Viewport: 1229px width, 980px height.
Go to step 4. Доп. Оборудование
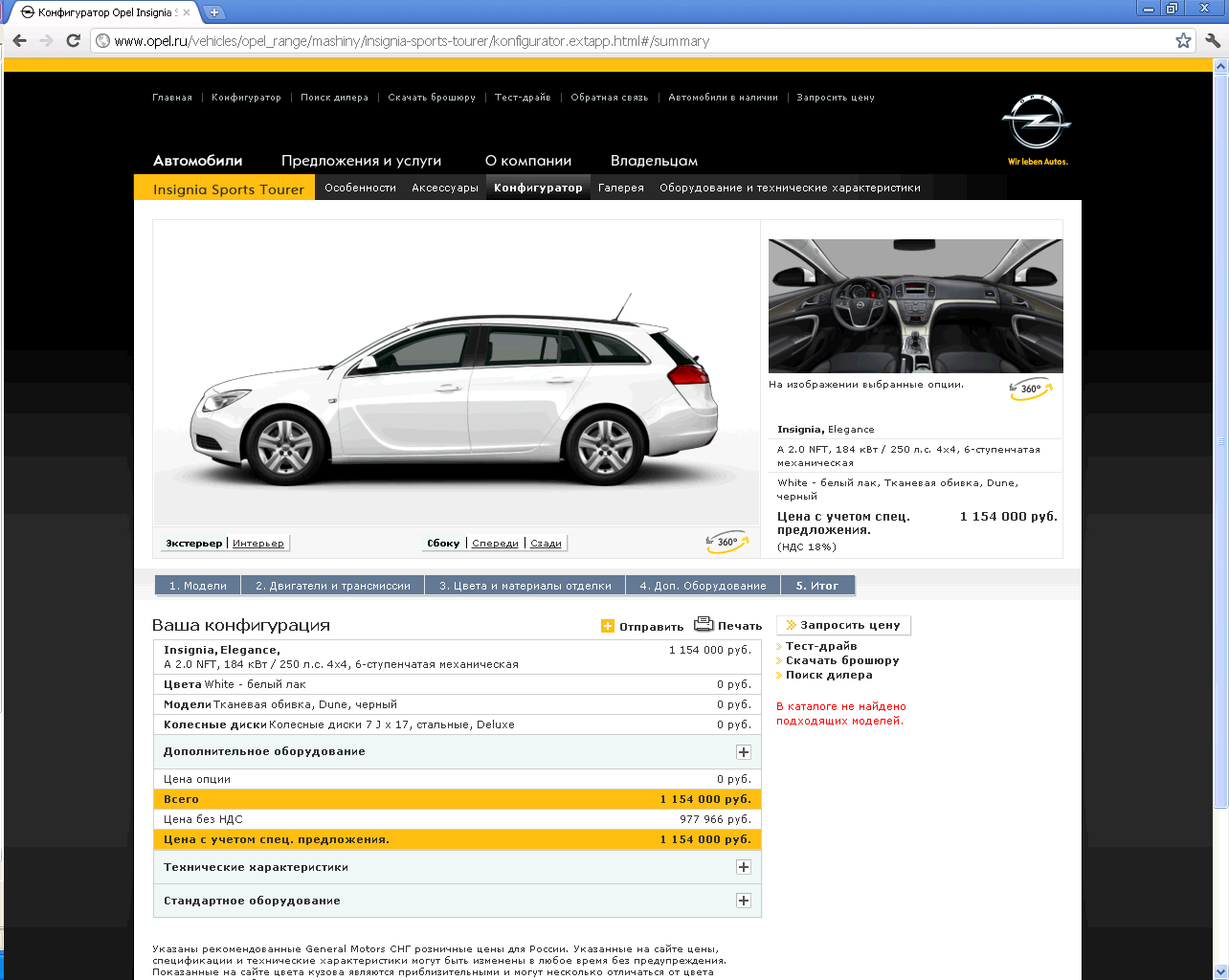[704, 586]
